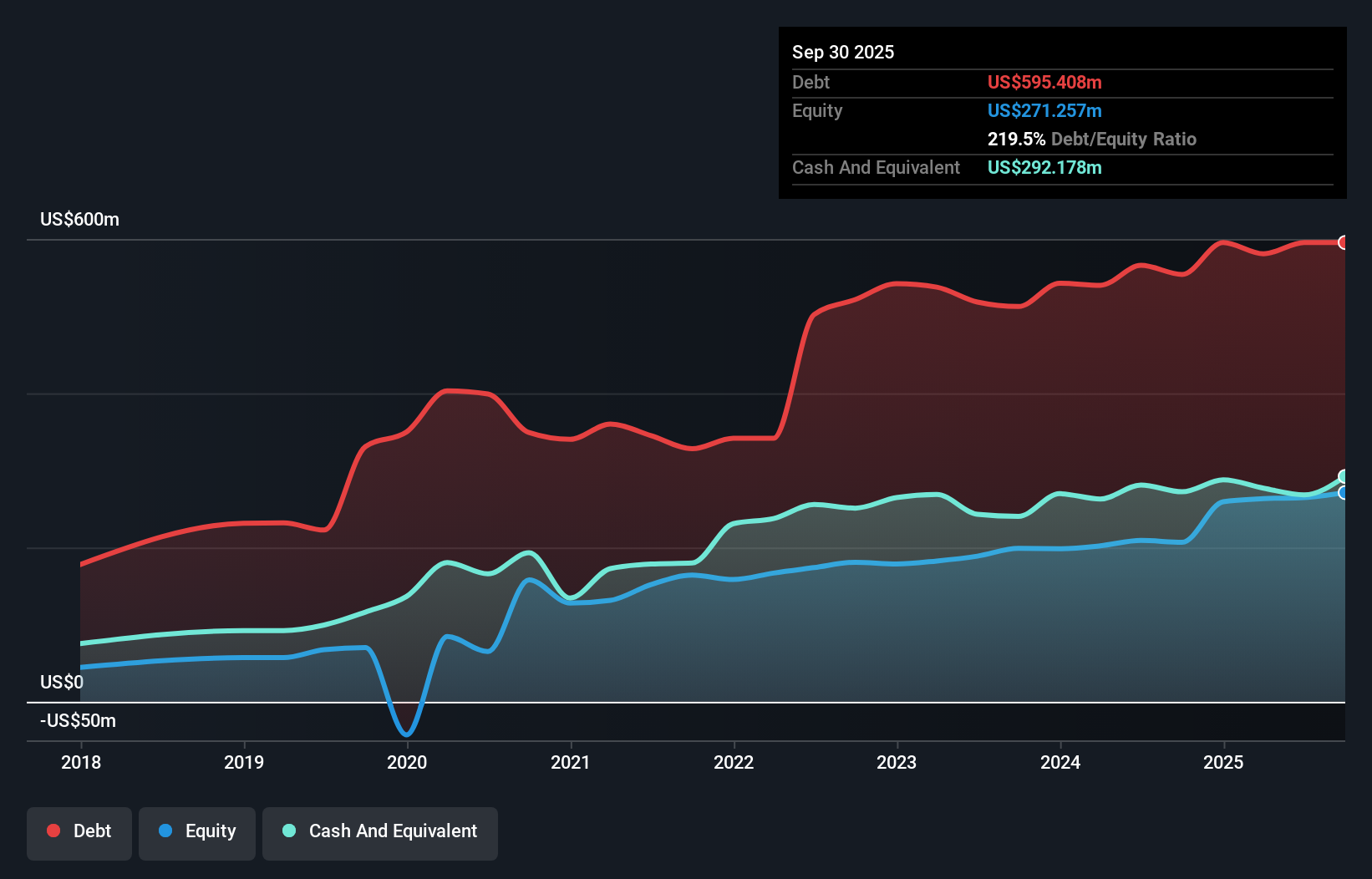Collapse the chart tooltip panel
1372x879 pixels.
[x=1062, y=113]
